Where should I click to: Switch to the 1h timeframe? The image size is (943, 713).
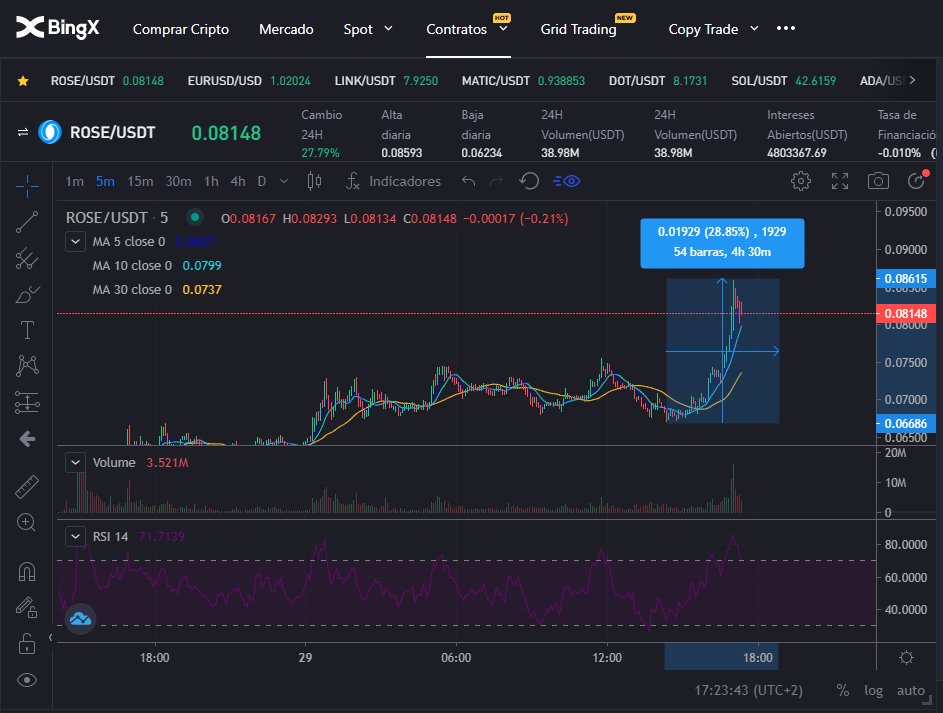pyautogui.click(x=211, y=181)
